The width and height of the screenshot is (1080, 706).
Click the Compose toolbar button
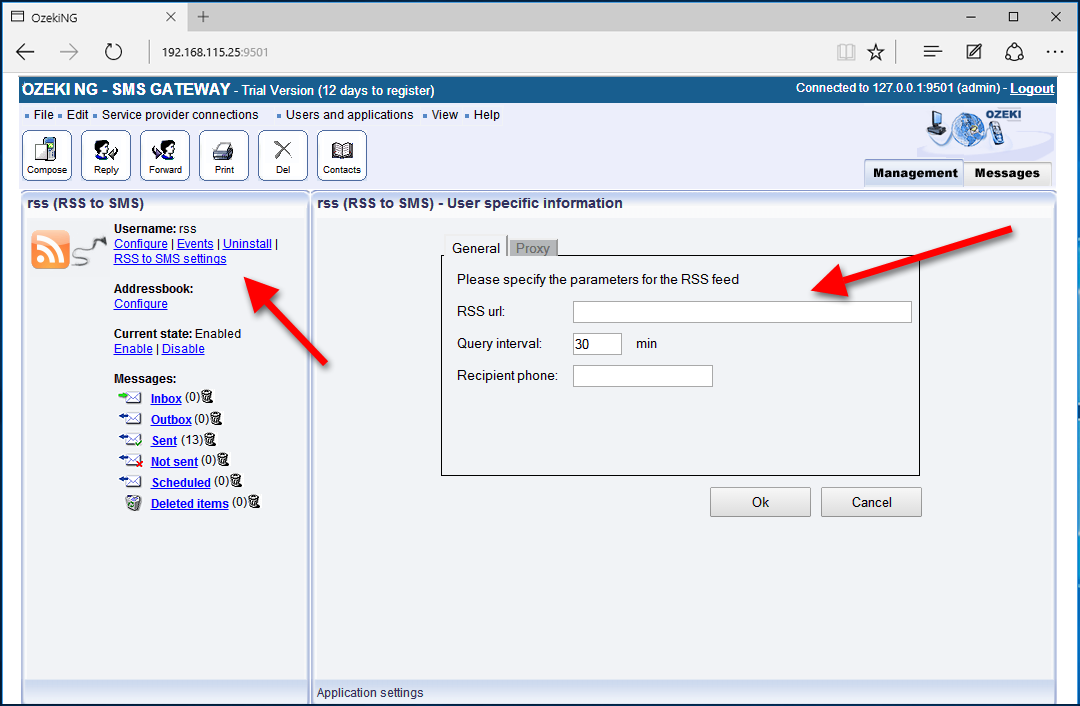47,156
